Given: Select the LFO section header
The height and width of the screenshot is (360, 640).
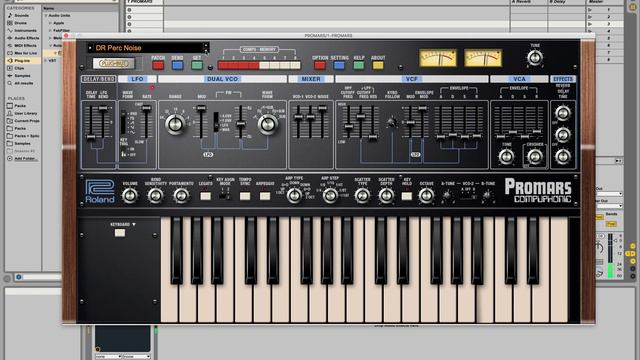Looking at the screenshot, I should (137, 79).
